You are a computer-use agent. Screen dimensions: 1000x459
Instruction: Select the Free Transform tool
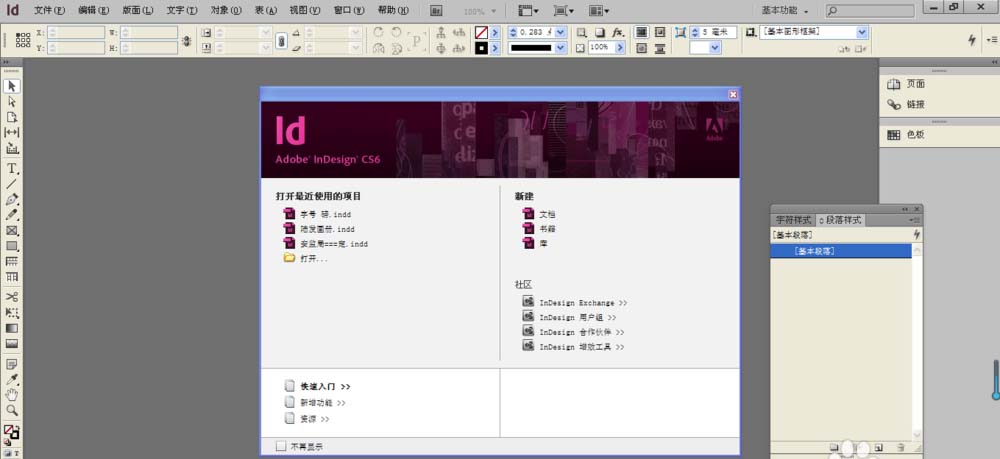[x=11, y=313]
